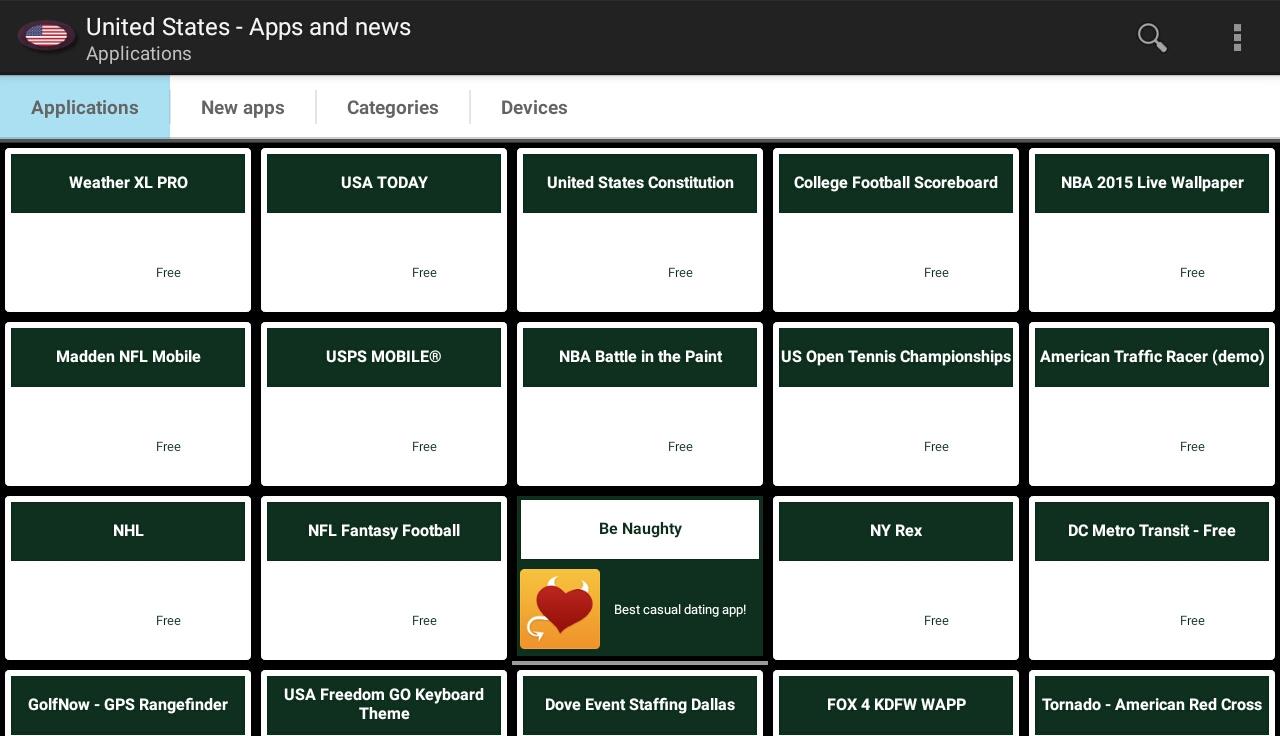This screenshot has width=1280, height=736.
Task: Choose USA Freedom GO Keyboard Theme
Action: (384, 704)
